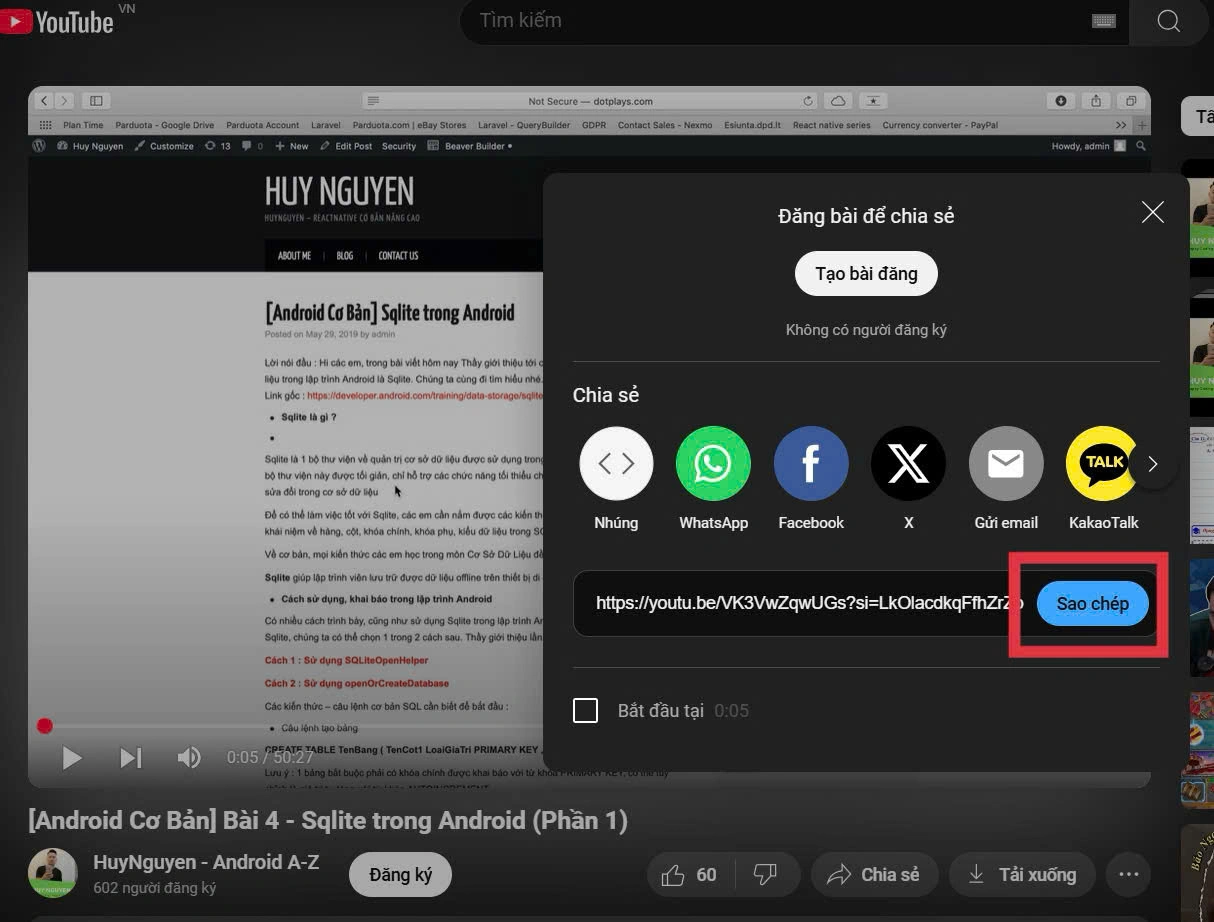Image resolution: width=1214 pixels, height=922 pixels.
Task: Share through Gửi email icon
Action: coord(1006,463)
